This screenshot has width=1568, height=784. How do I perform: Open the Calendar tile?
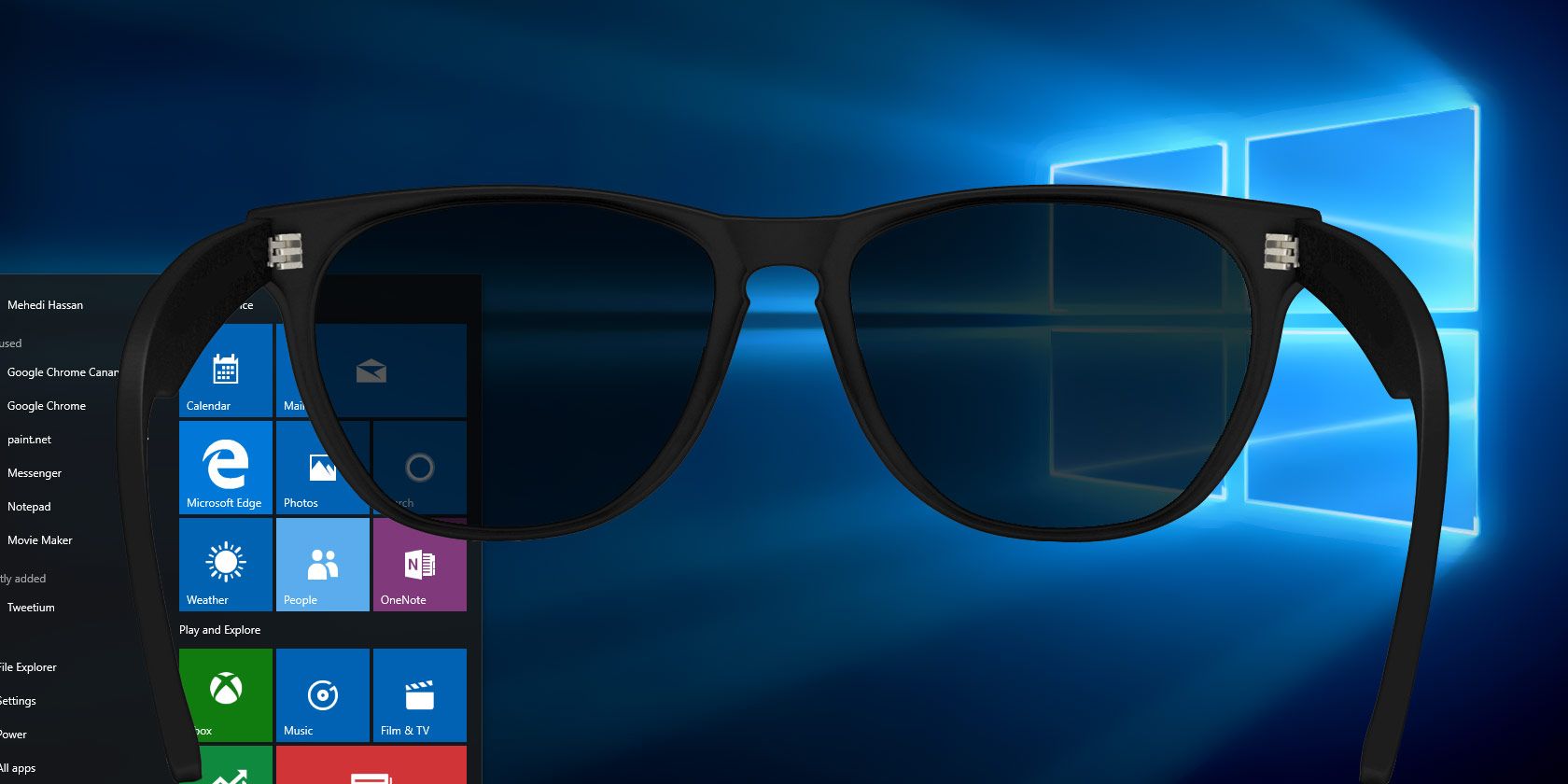click(226, 371)
